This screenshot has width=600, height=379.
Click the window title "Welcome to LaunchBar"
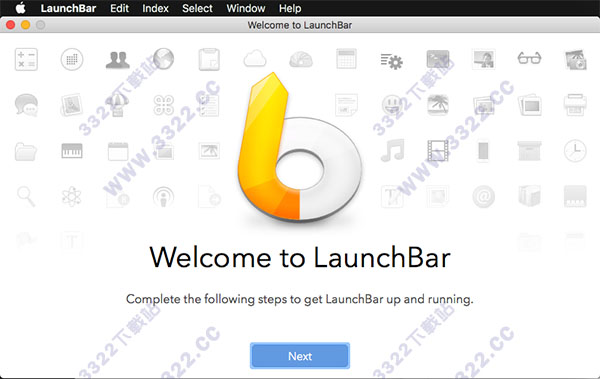pos(300,25)
